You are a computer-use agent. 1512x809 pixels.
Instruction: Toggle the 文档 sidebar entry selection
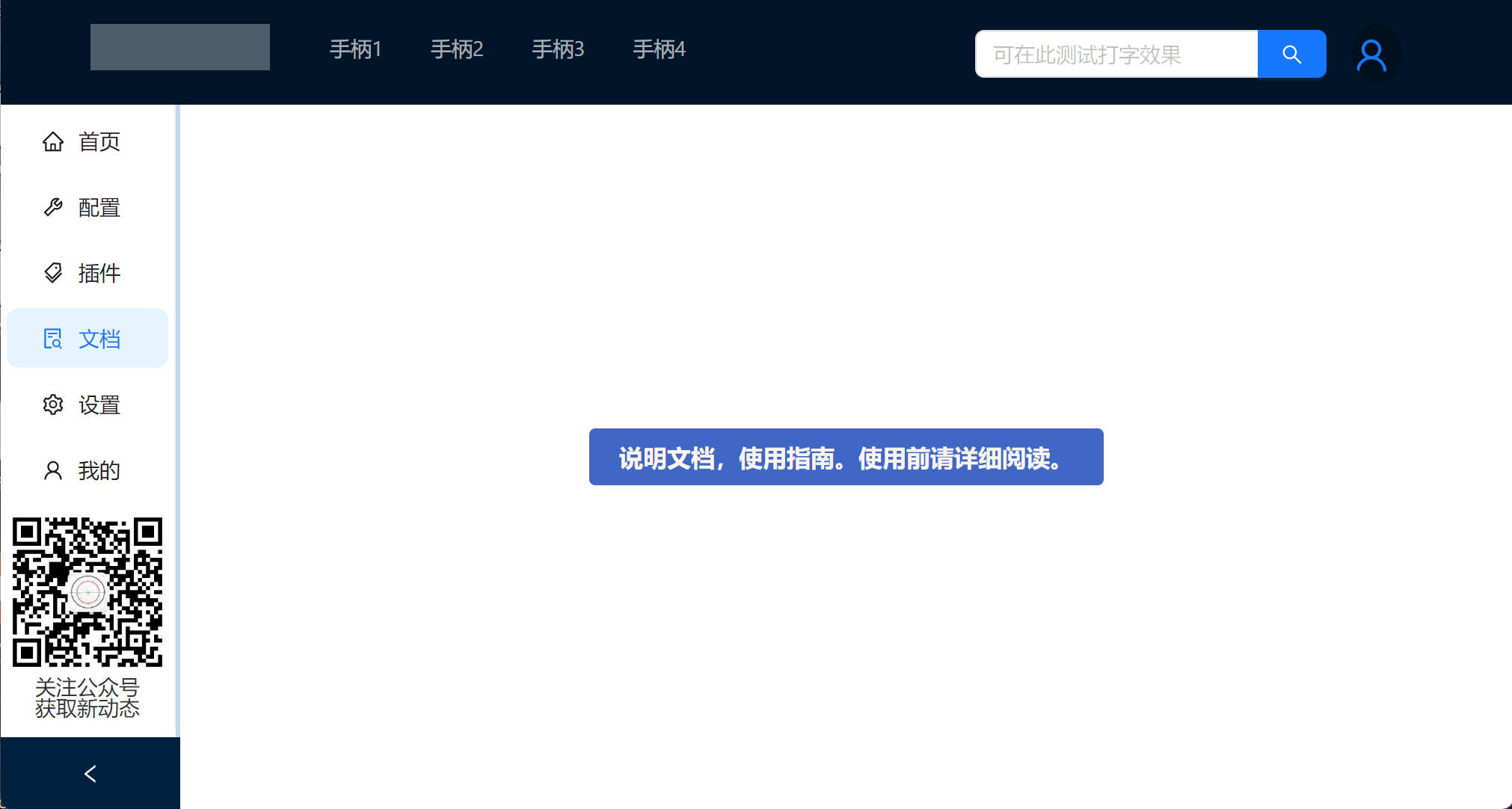coord(98,339)
